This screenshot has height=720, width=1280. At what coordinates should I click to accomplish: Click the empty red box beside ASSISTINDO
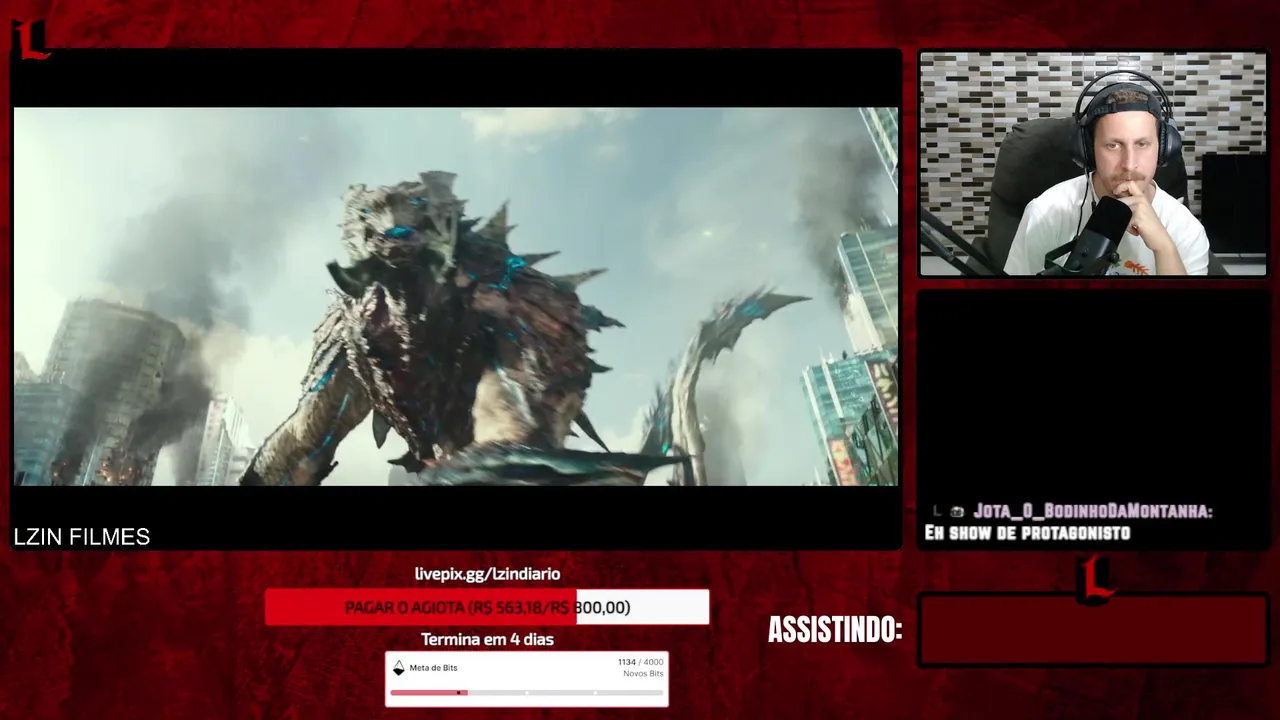(1093, 630)
